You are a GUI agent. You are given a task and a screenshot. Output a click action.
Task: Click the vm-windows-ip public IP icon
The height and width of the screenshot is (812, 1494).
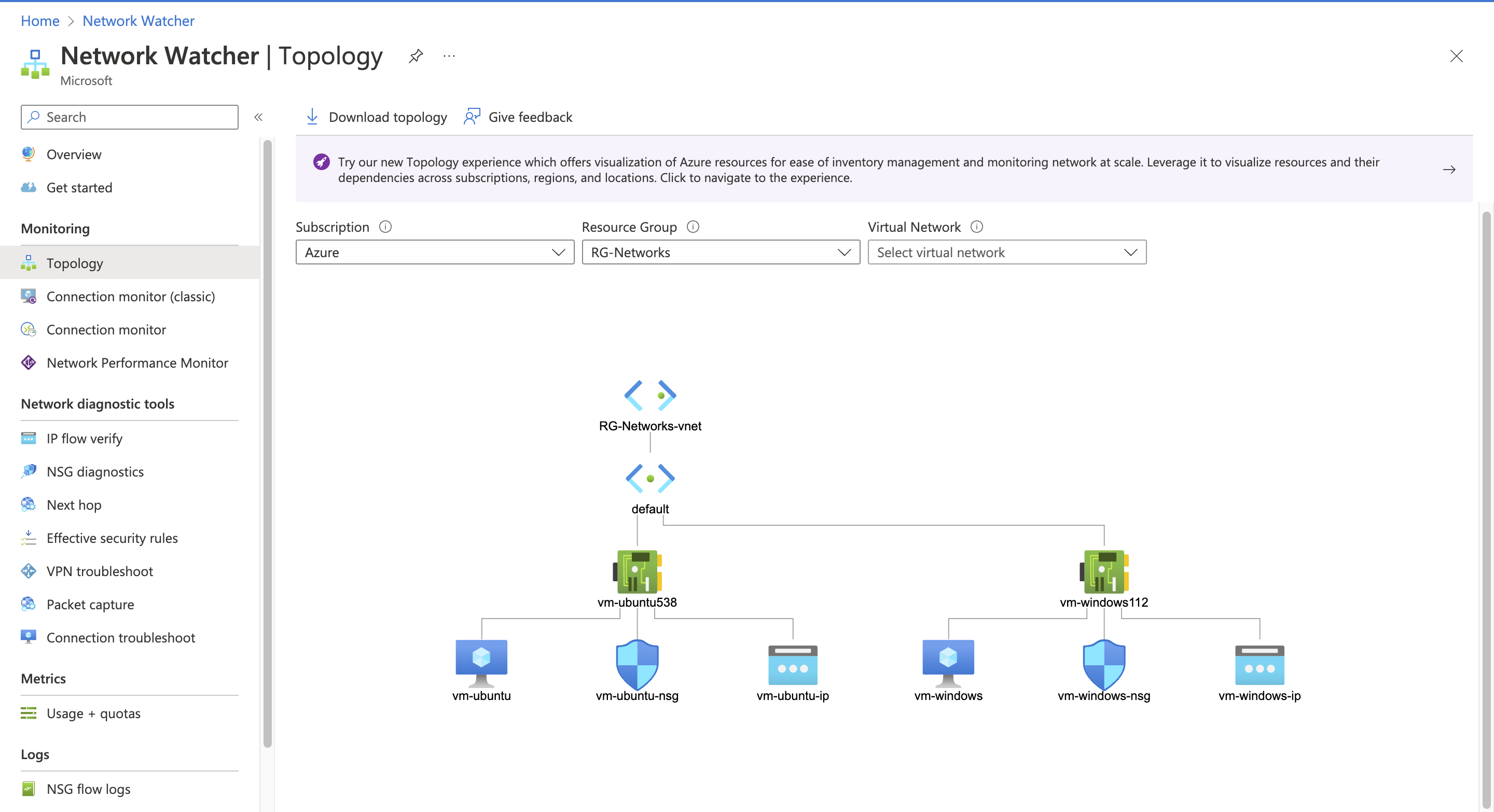point(1260,665)
